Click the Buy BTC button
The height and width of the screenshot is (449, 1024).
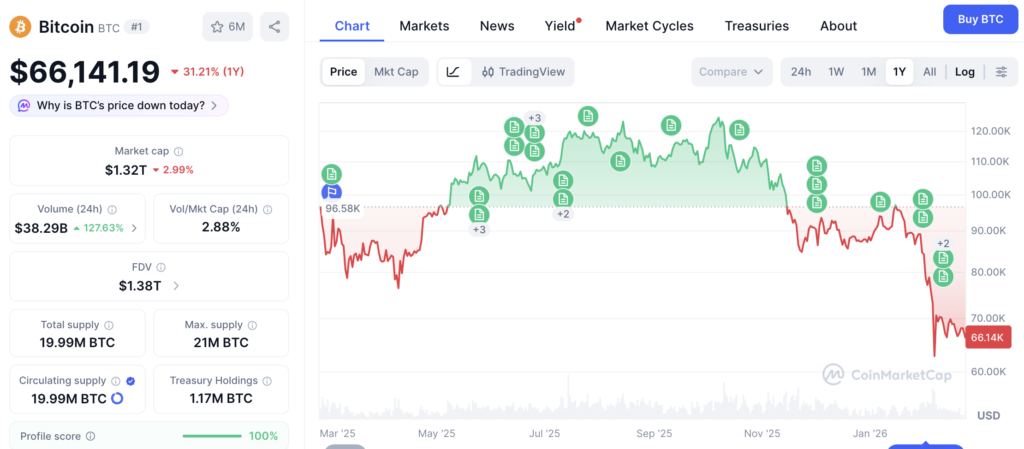pos(979,19)
